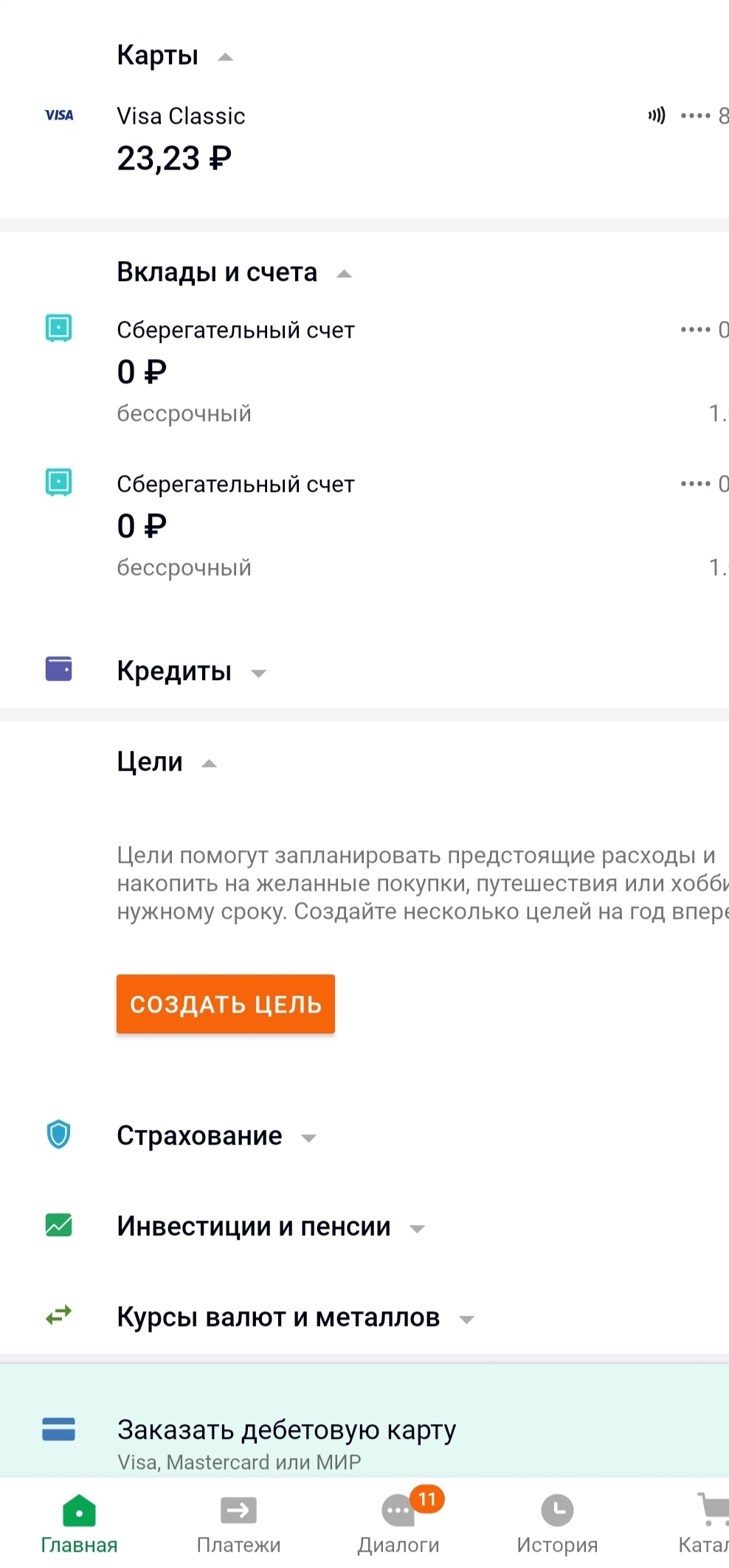Expand the Кредиты section
The height and width of the screenshot is (1568, 729).
[x=258, y=673]
